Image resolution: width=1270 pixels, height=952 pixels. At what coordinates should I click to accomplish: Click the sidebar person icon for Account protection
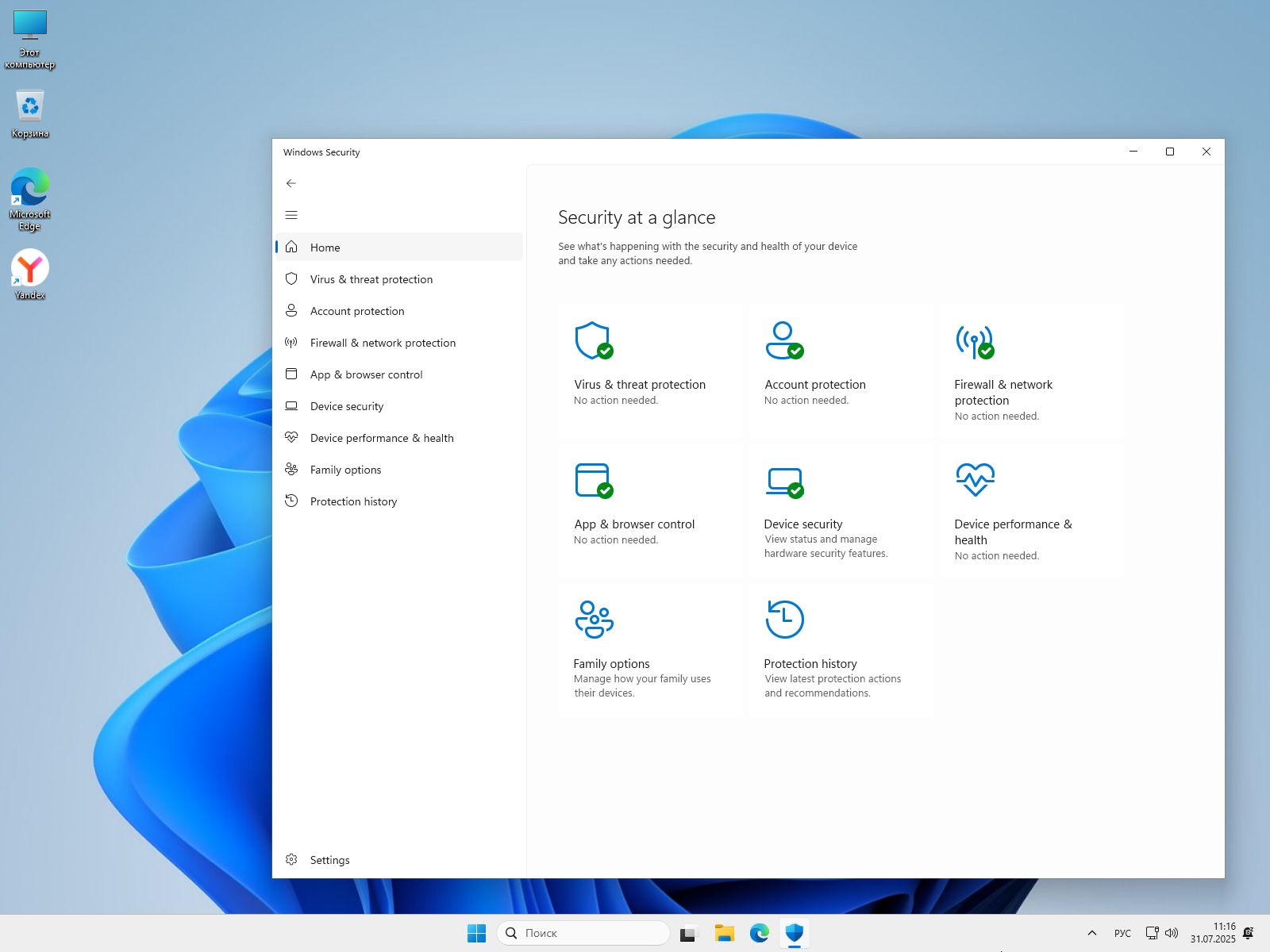click(x=291, y=310)
